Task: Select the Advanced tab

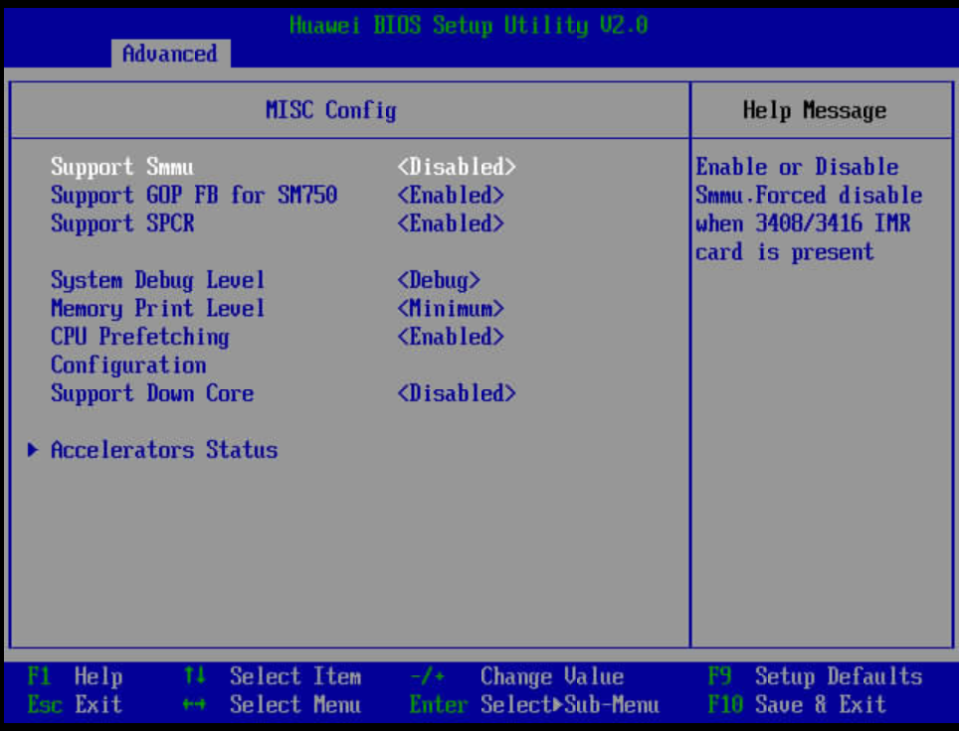Action: (170, 54)
